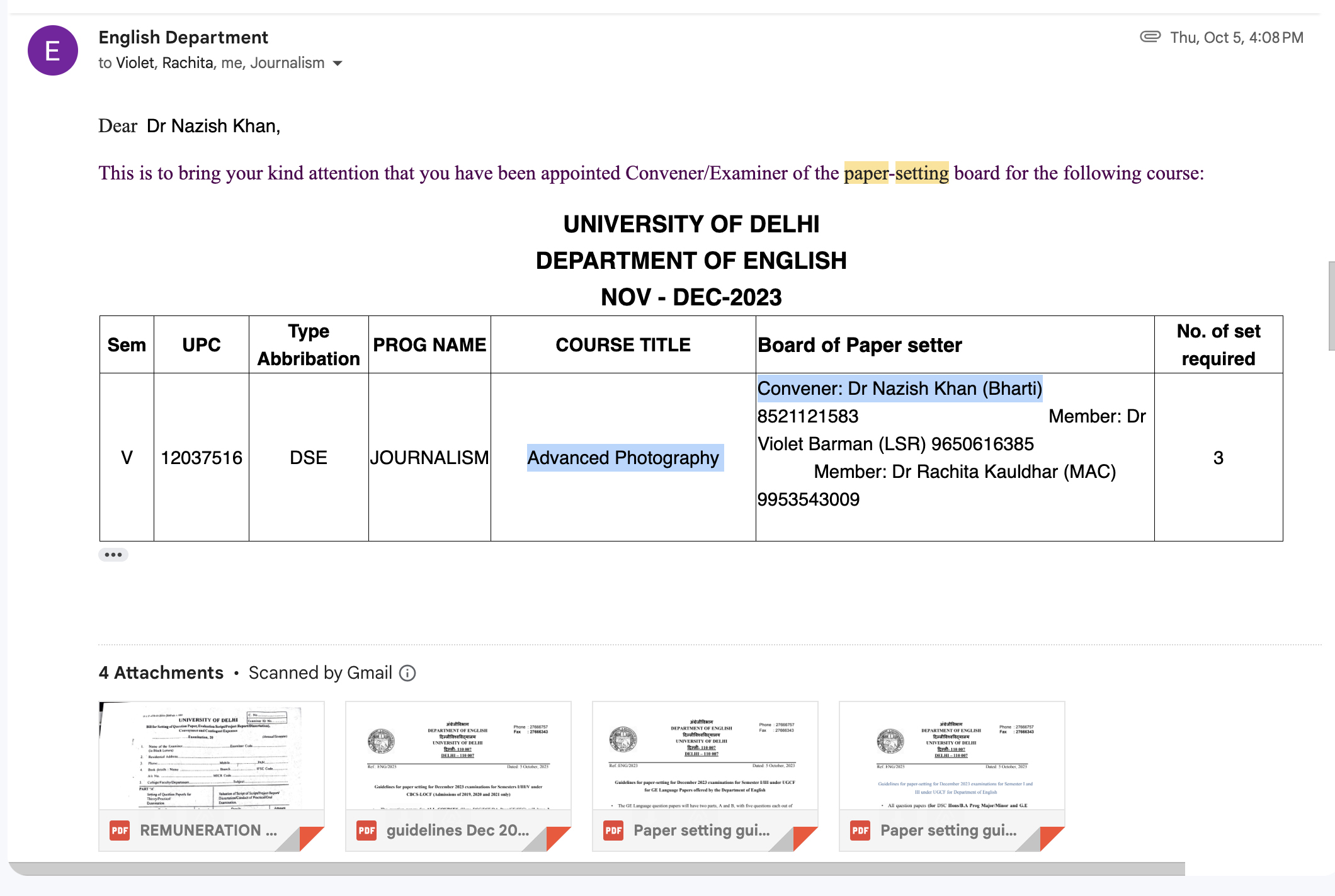Show trimmed content with three dots
Screen dimensions: 1335x896
113,555
